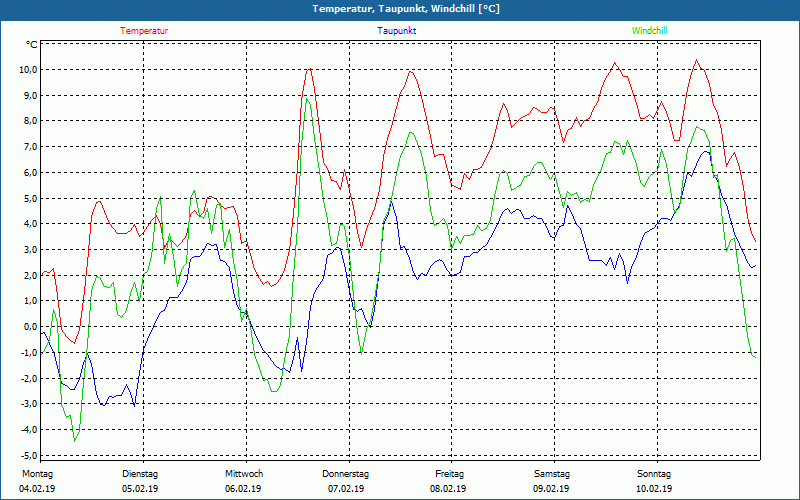Click the -2,0 y-axis value
This screenshot has width=800, height=500.
(28, 378)
